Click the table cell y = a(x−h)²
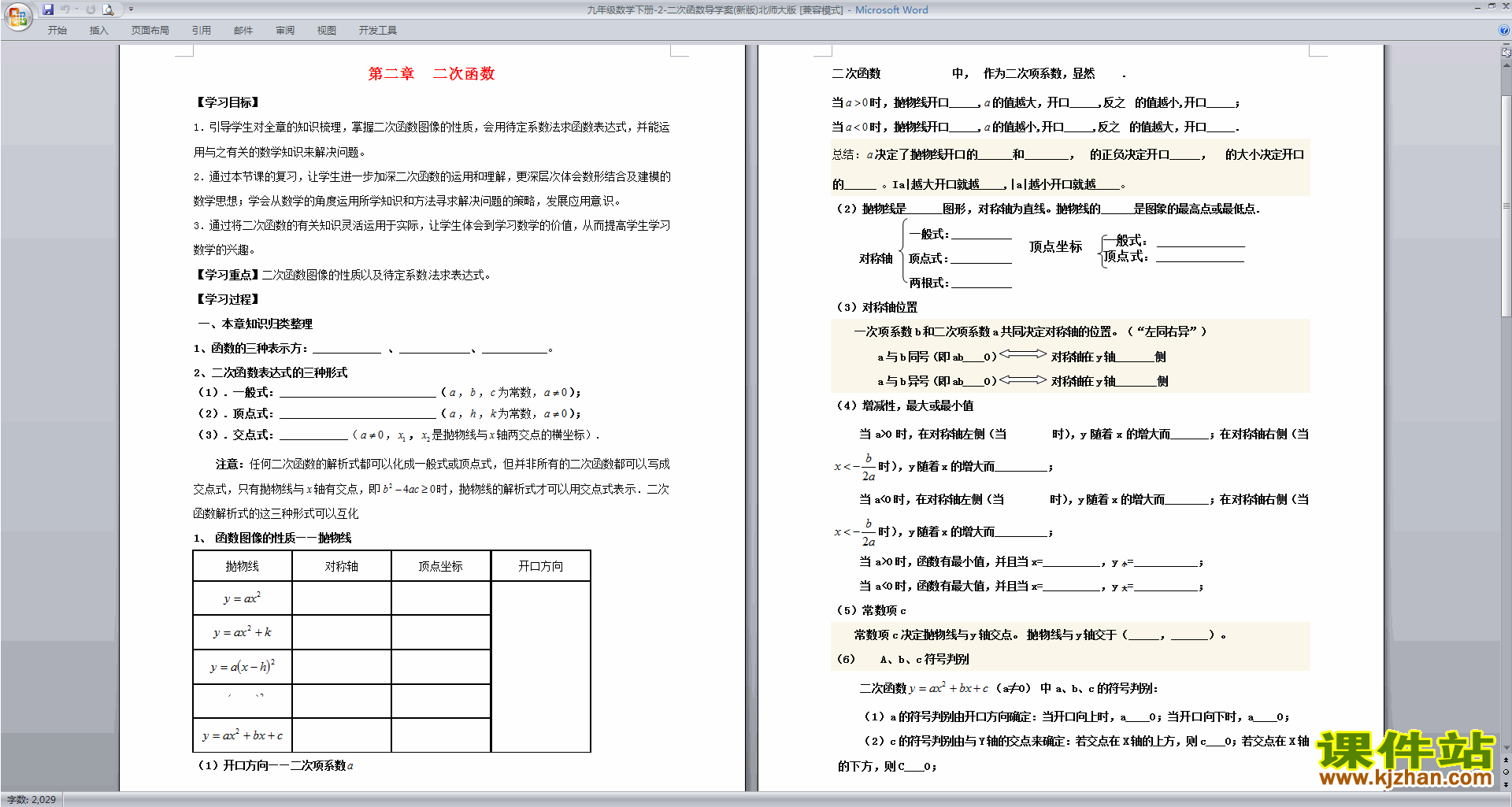Screen dimensions: 1512x807 click(243, 667)
